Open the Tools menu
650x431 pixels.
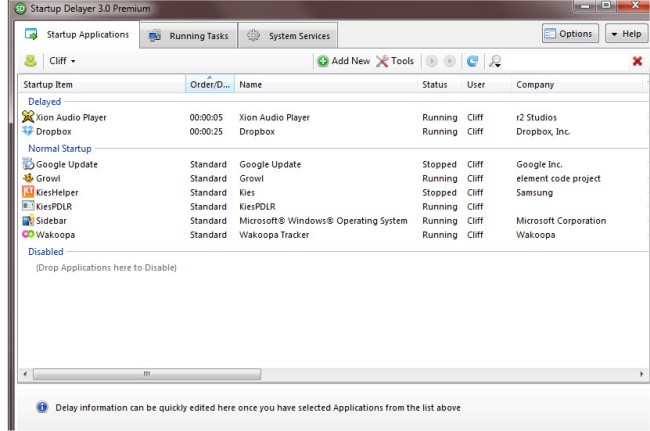(x=395, y=61)
